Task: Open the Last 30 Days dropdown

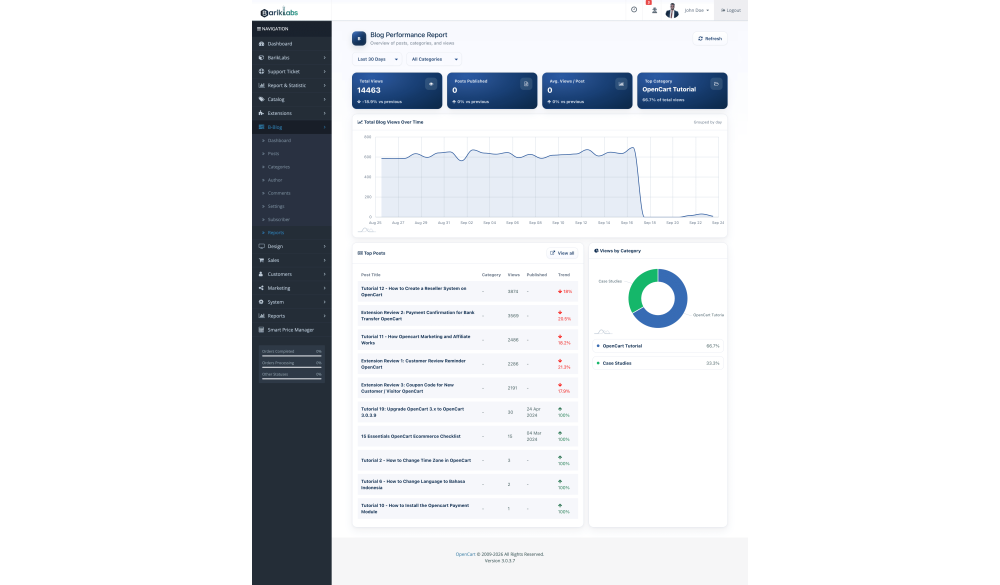Action: [377, 59]
